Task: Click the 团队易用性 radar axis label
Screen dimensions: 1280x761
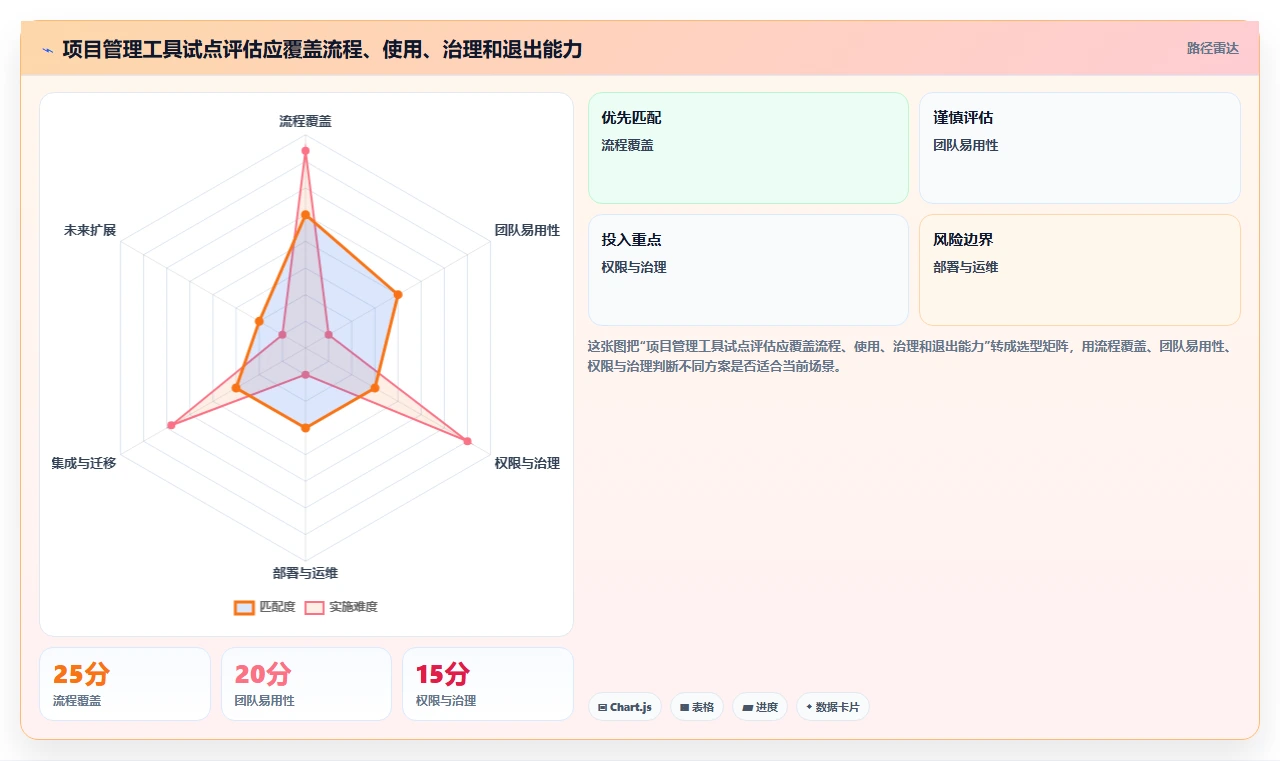Action: [x=527, y=230]
